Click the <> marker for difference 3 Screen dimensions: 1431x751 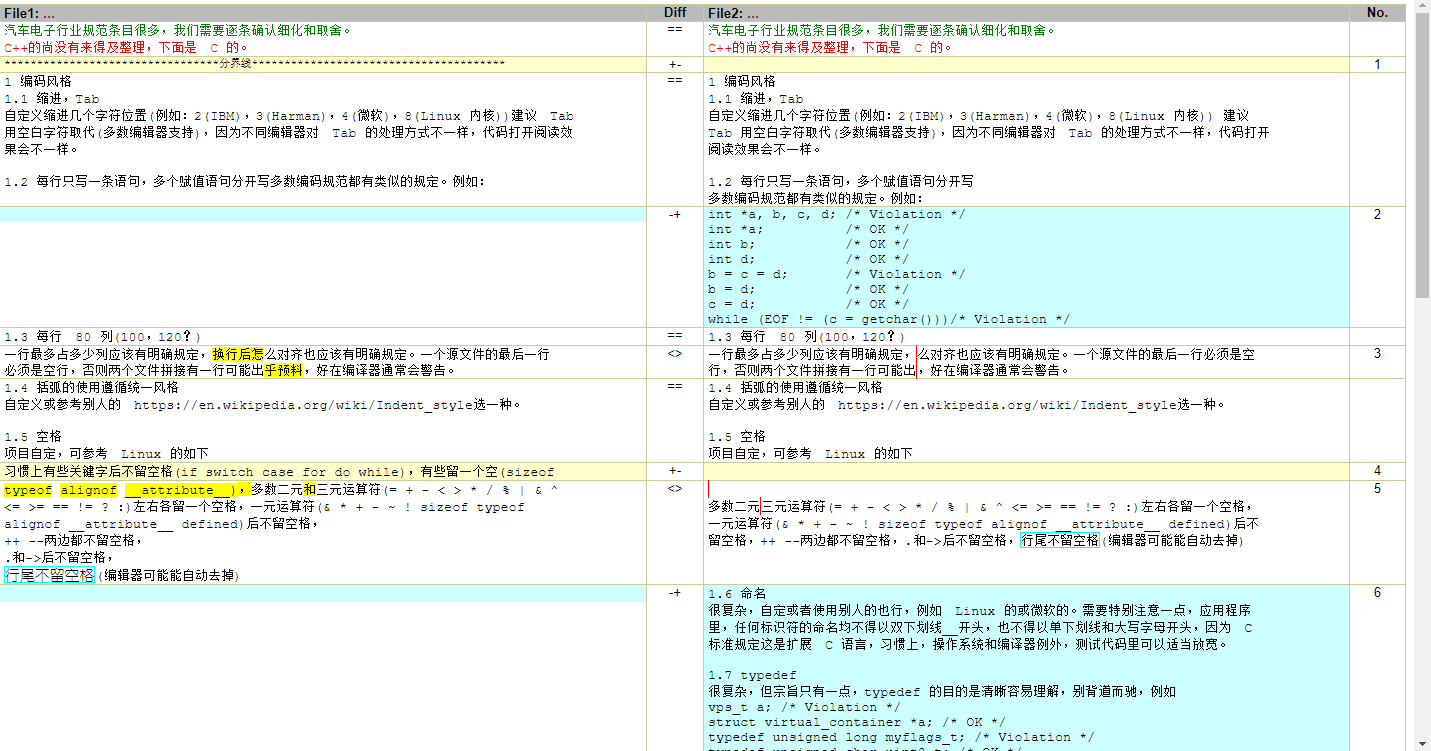(675, 354)
